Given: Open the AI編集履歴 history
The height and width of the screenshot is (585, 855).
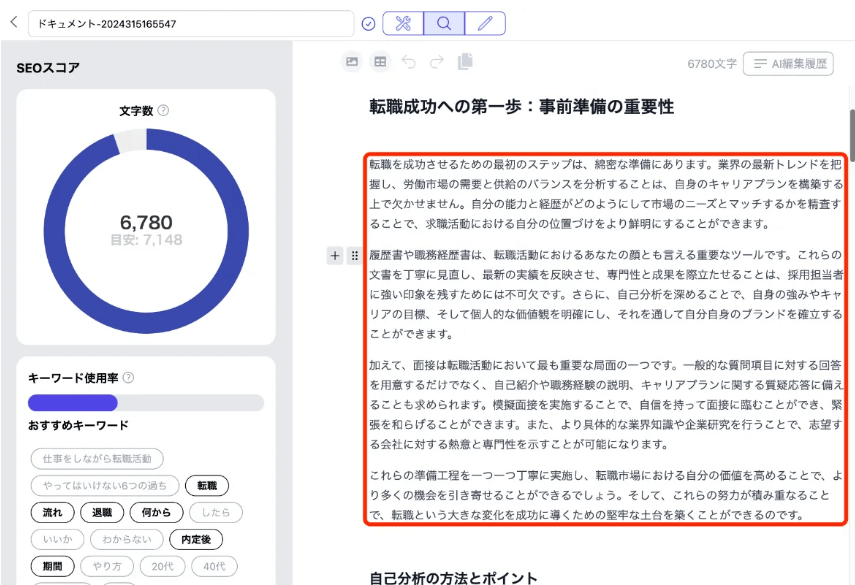Looking at the screenshot, I should pos(788,64).
